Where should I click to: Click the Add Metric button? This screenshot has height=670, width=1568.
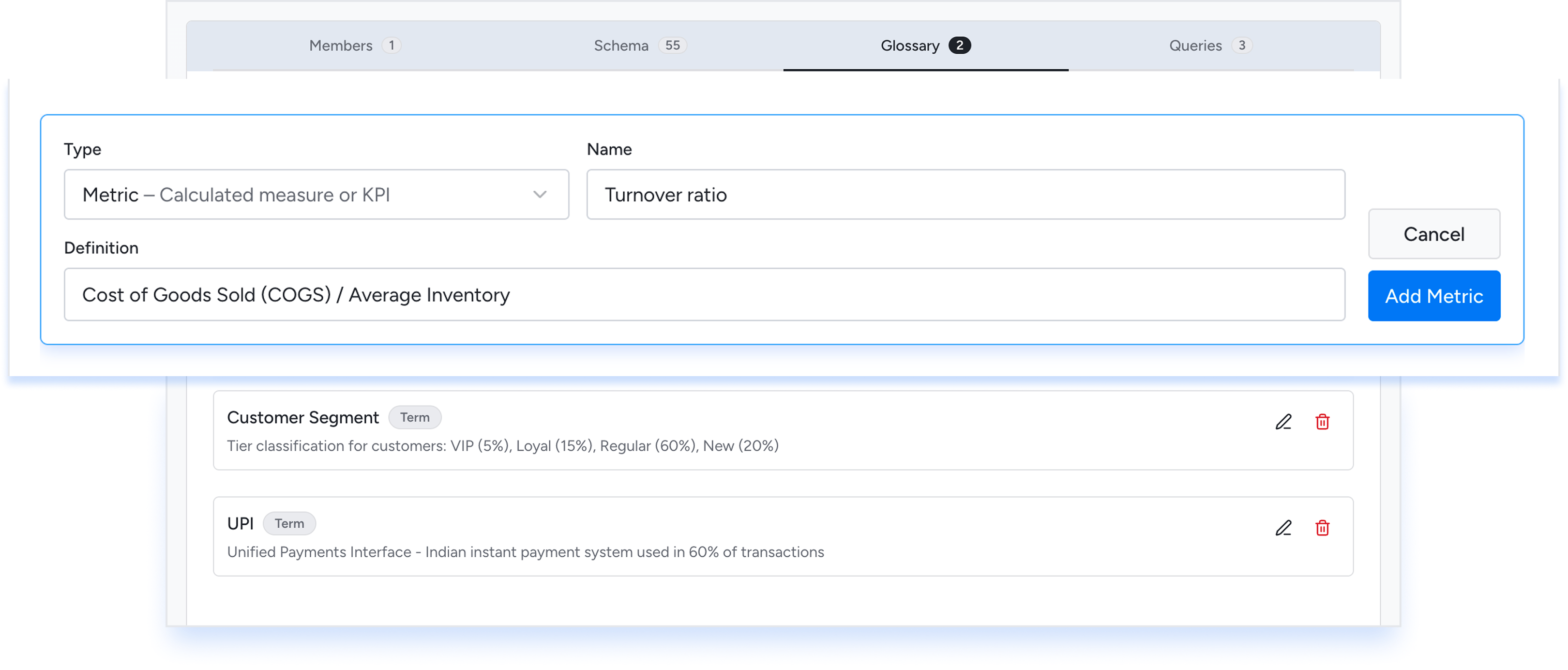click(x=1434, y=295)
